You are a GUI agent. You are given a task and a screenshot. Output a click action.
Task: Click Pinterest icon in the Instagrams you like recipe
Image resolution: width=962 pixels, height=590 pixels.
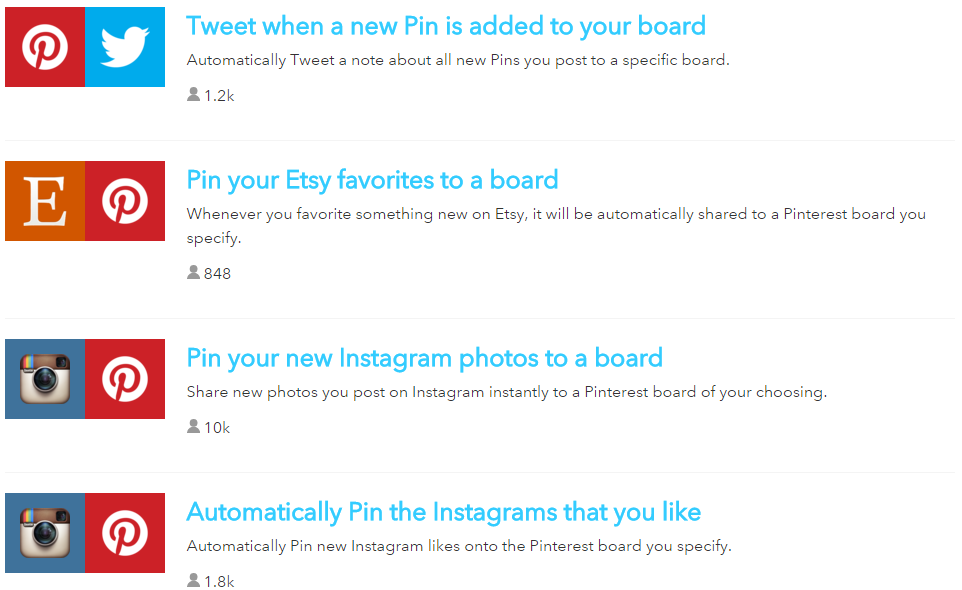125,533
